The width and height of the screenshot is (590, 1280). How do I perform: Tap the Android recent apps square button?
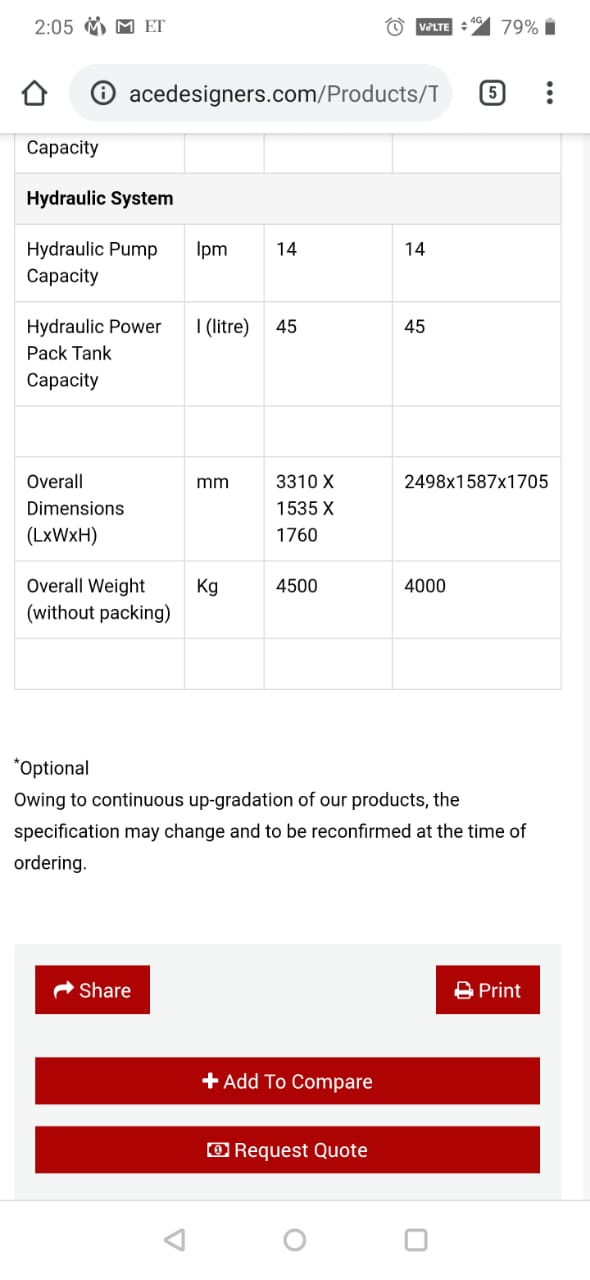[416, 1240]
